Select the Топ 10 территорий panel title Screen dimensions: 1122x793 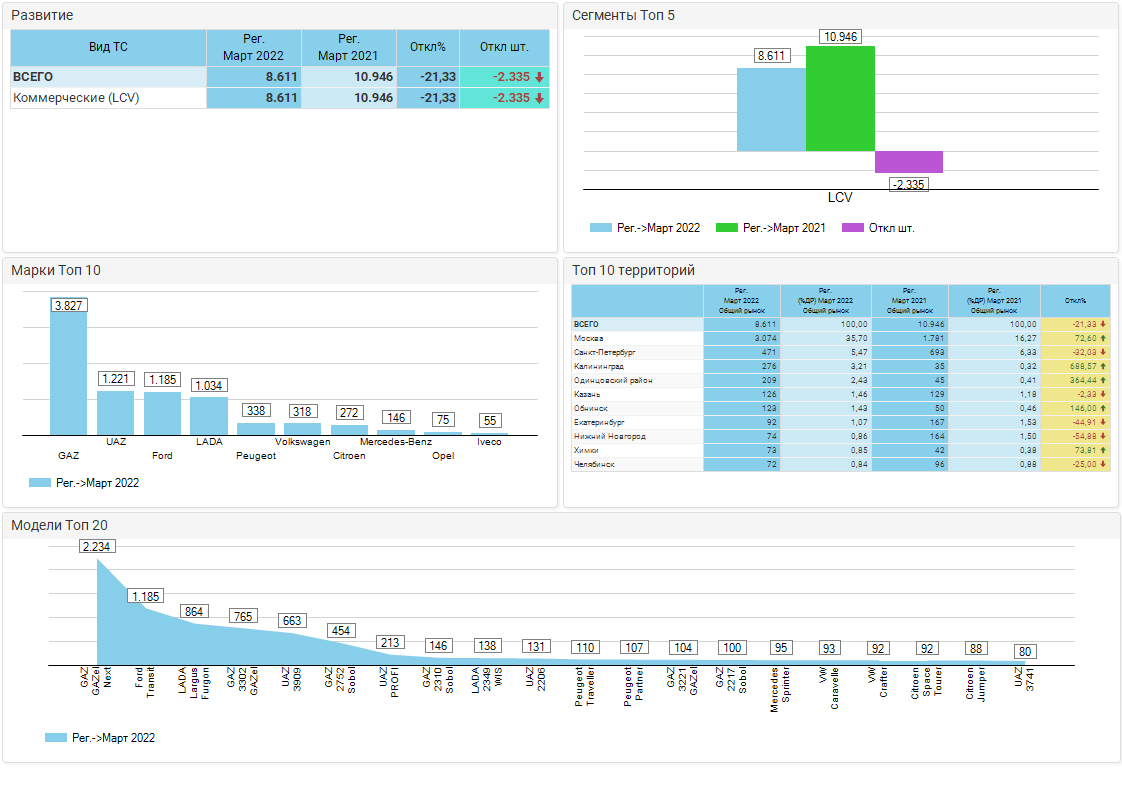(633, 270)
